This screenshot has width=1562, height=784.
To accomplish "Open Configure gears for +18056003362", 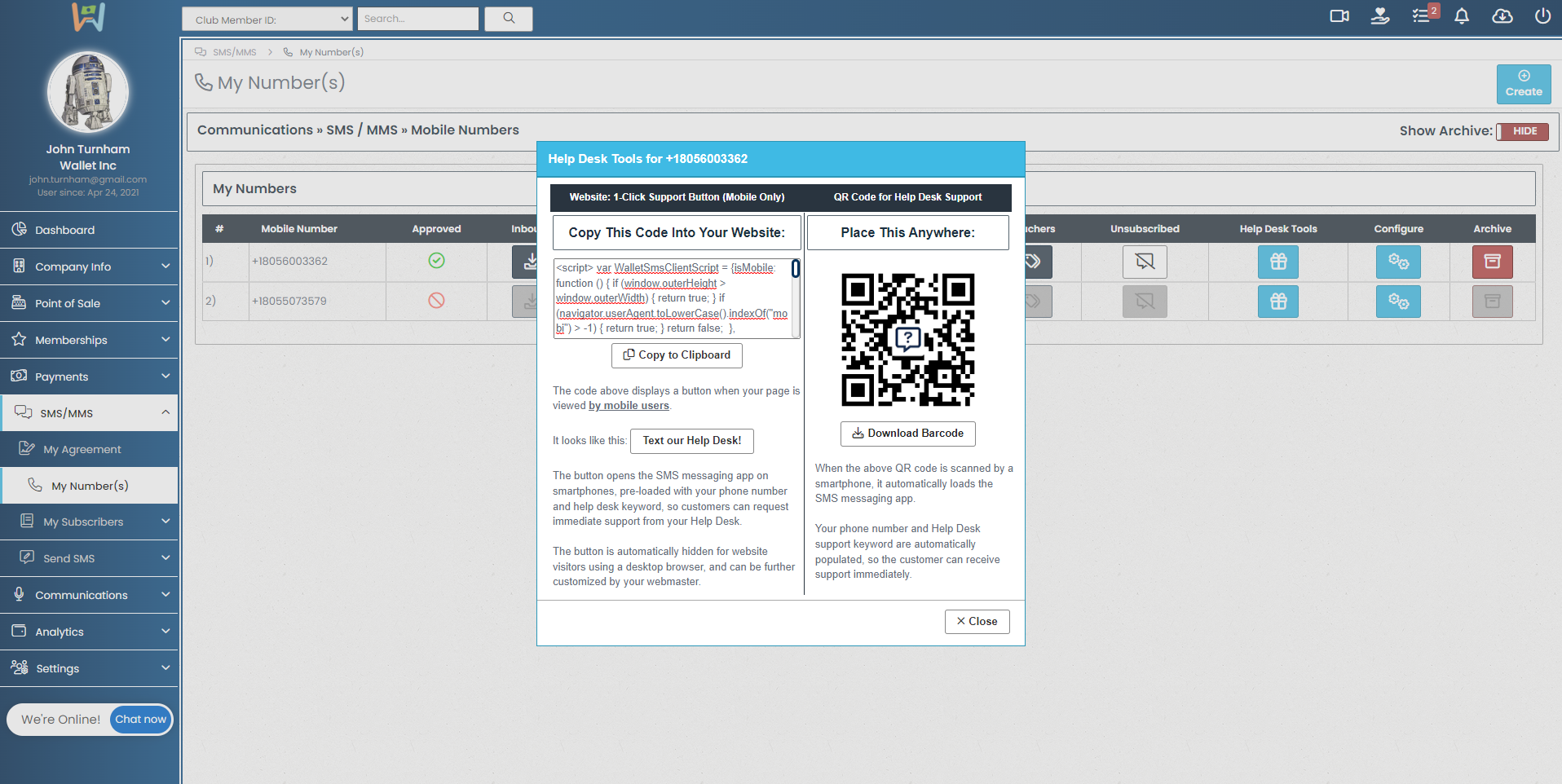I will pos(1398,262).
